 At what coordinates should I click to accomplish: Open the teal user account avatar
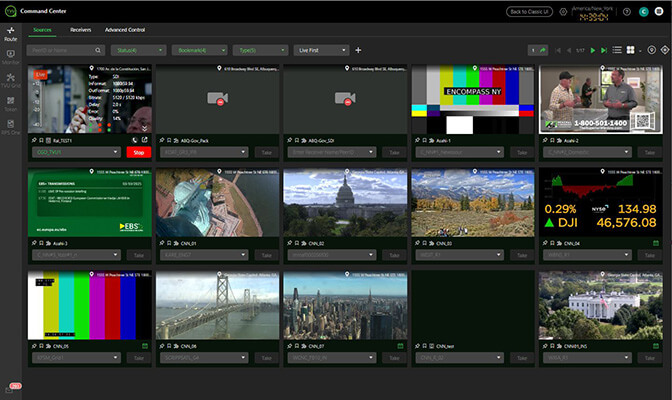(644, 12)
